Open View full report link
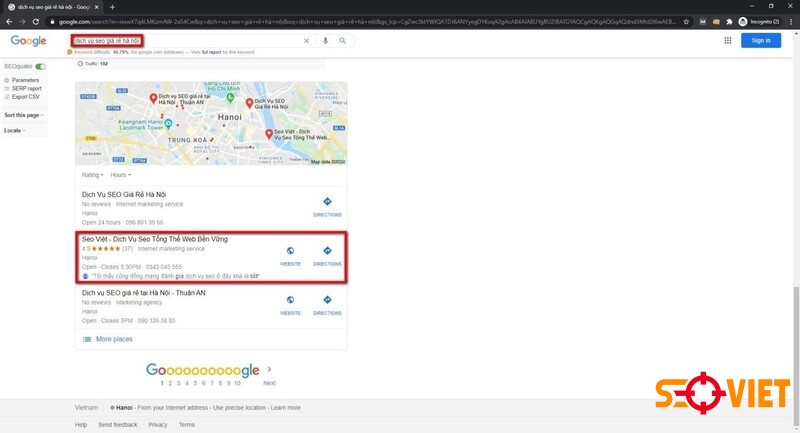 click(x=212, y=52)
